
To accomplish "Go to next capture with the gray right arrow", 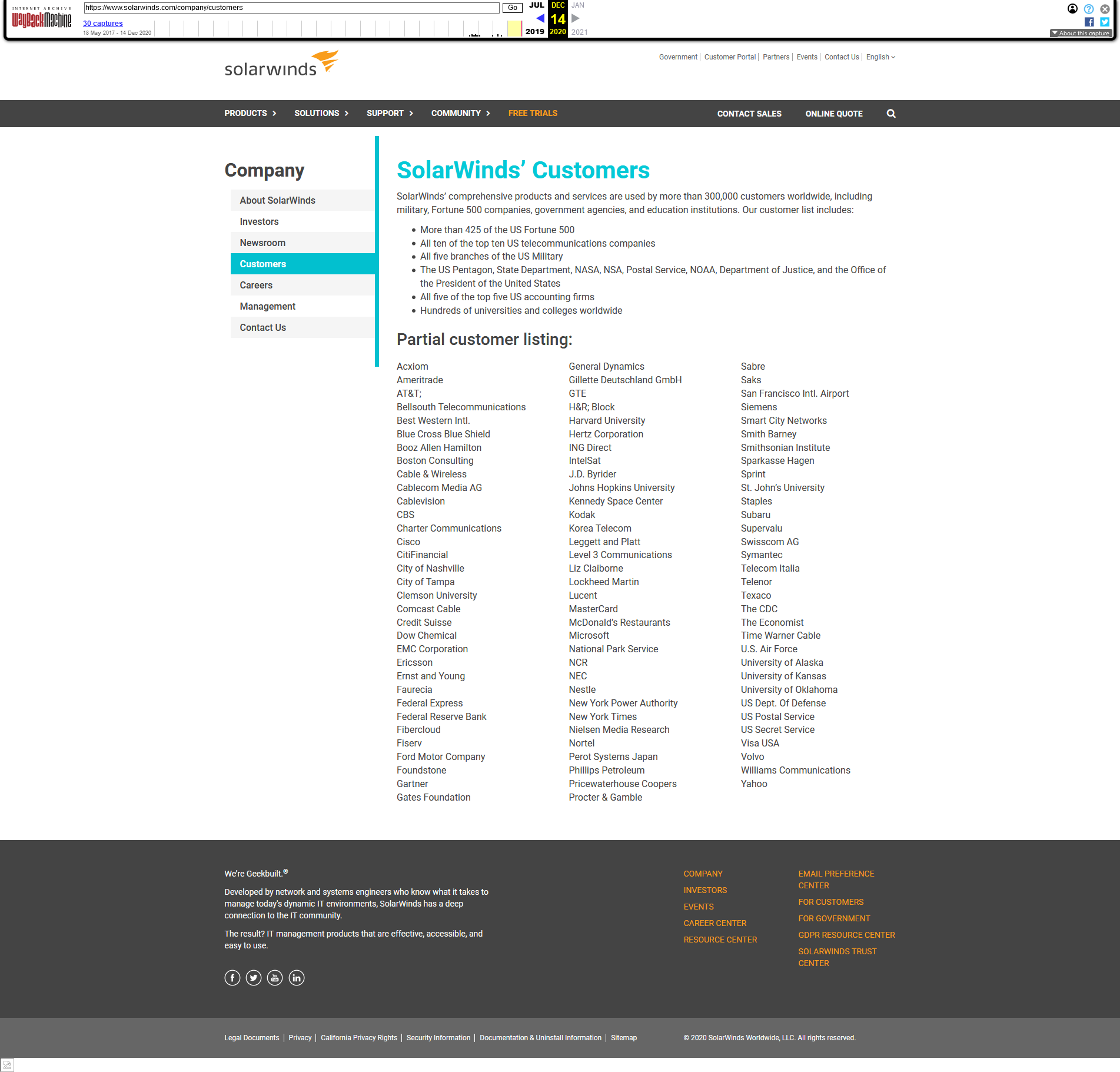I will click(576, 18).
